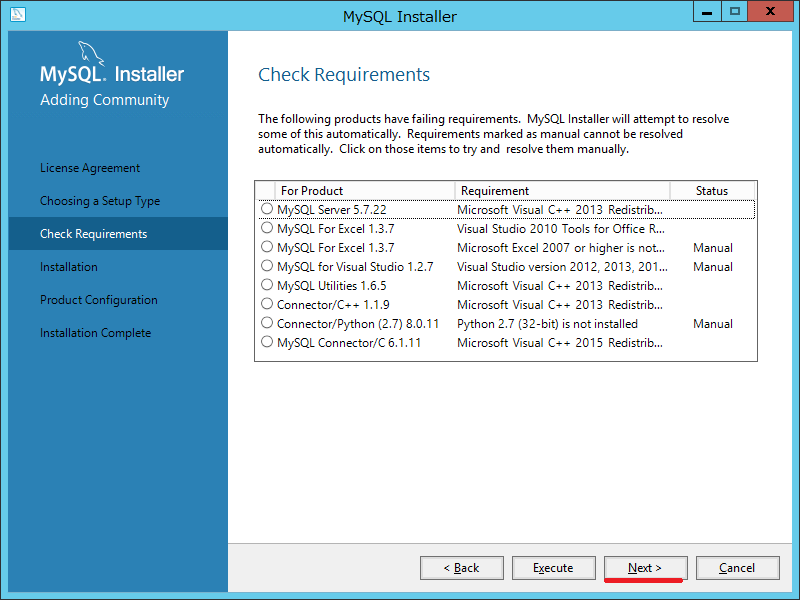
Task: Click 'Visual Studio version 2012, 2013, 201...' requirement
Action: click(562, 267)
